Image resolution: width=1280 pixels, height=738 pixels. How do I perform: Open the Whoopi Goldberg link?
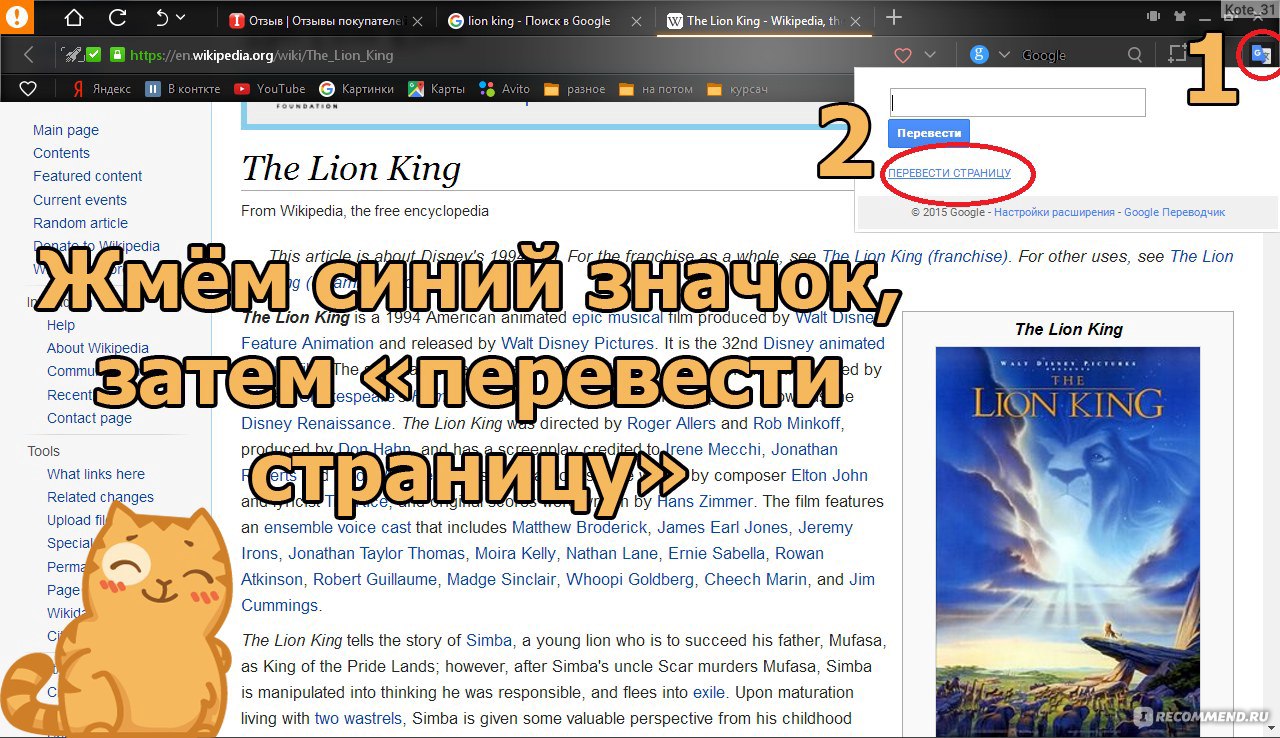[x=630, y=579]
